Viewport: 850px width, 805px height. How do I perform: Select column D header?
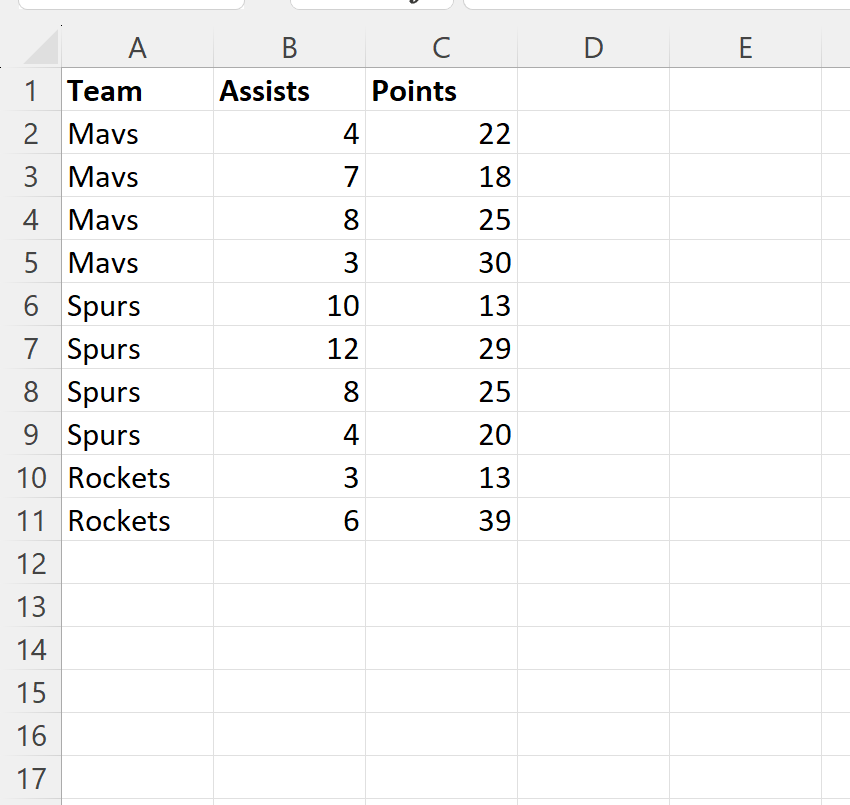593,47
